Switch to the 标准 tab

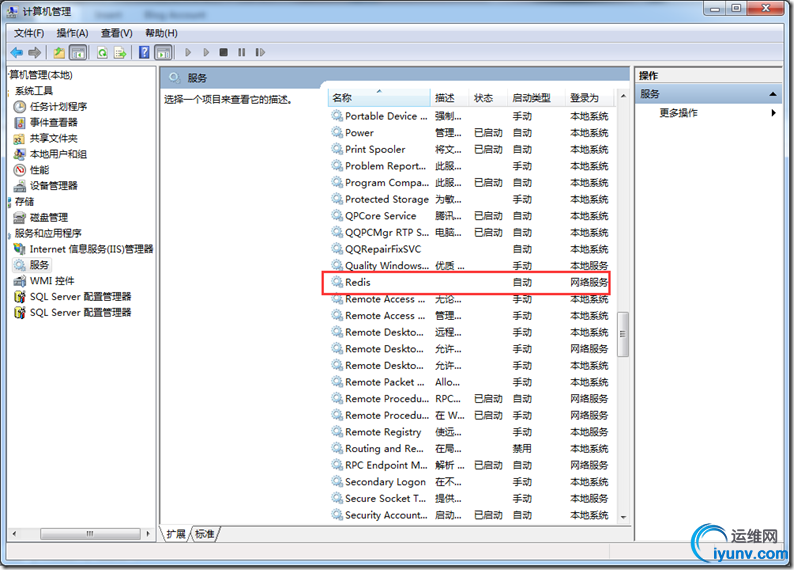(x=205, y=534)
